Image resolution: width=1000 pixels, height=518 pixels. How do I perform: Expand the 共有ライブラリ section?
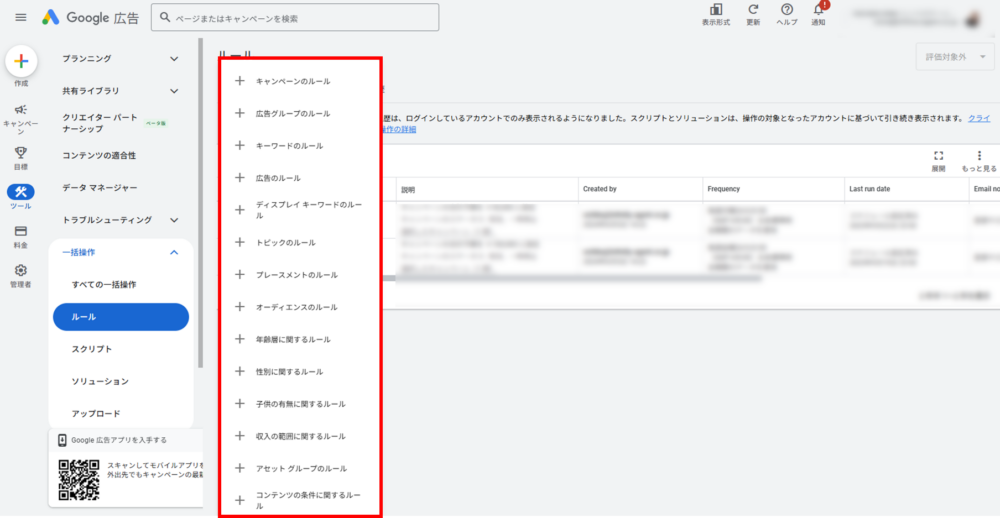tap(120, 91)
